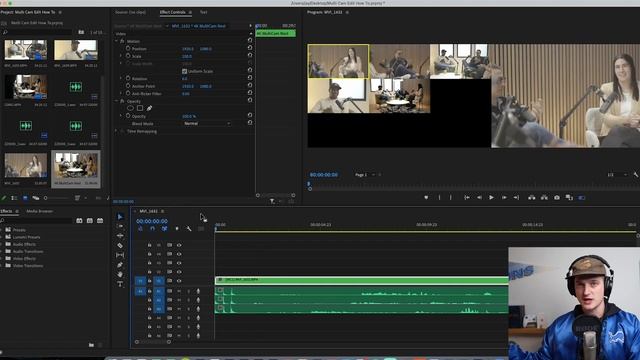
Task: Click the Extract button
Action: pos(544,198)
